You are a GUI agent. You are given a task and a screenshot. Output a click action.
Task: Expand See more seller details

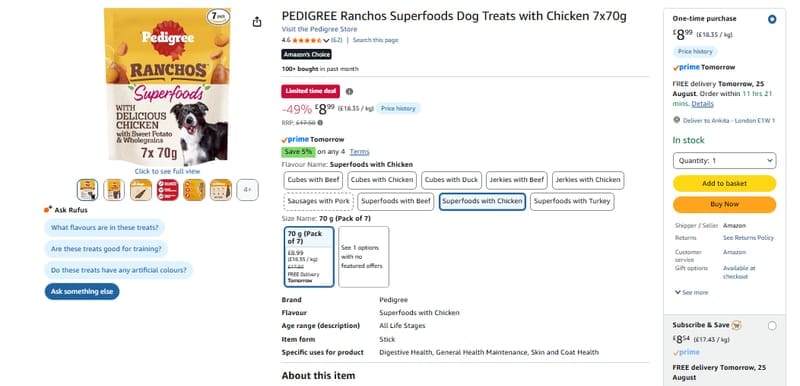tap(691, 293)
